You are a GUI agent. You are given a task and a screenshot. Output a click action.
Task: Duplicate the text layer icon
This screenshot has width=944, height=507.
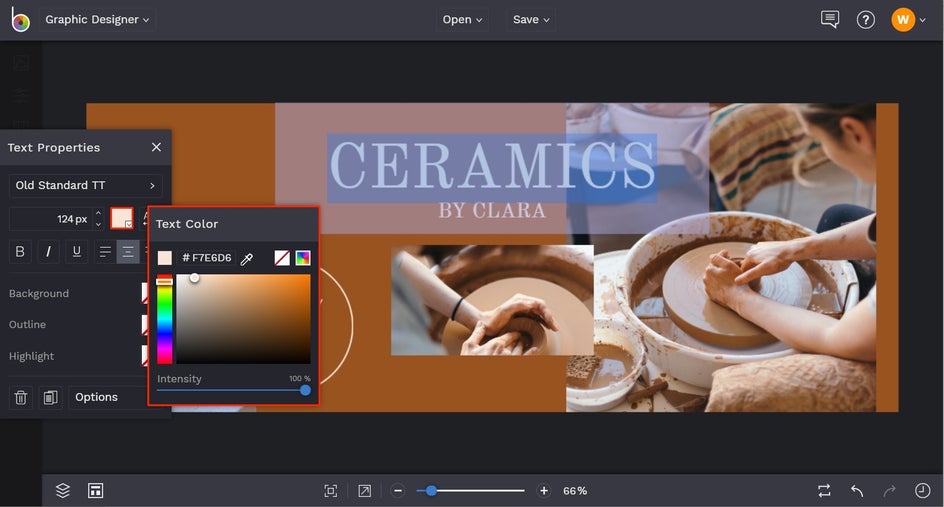(49, 397)
